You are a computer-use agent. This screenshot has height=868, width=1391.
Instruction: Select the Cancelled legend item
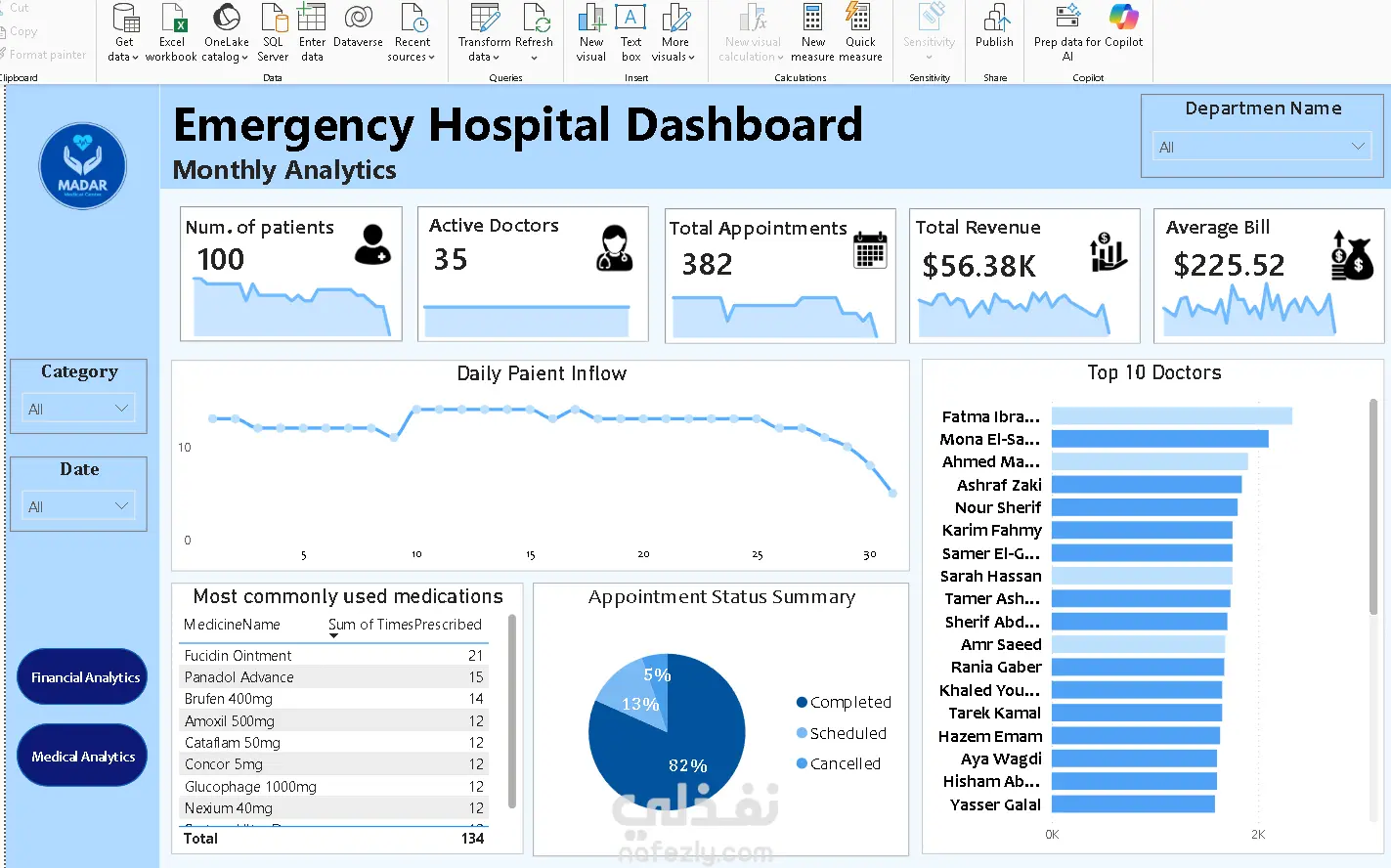pos(839,763)
